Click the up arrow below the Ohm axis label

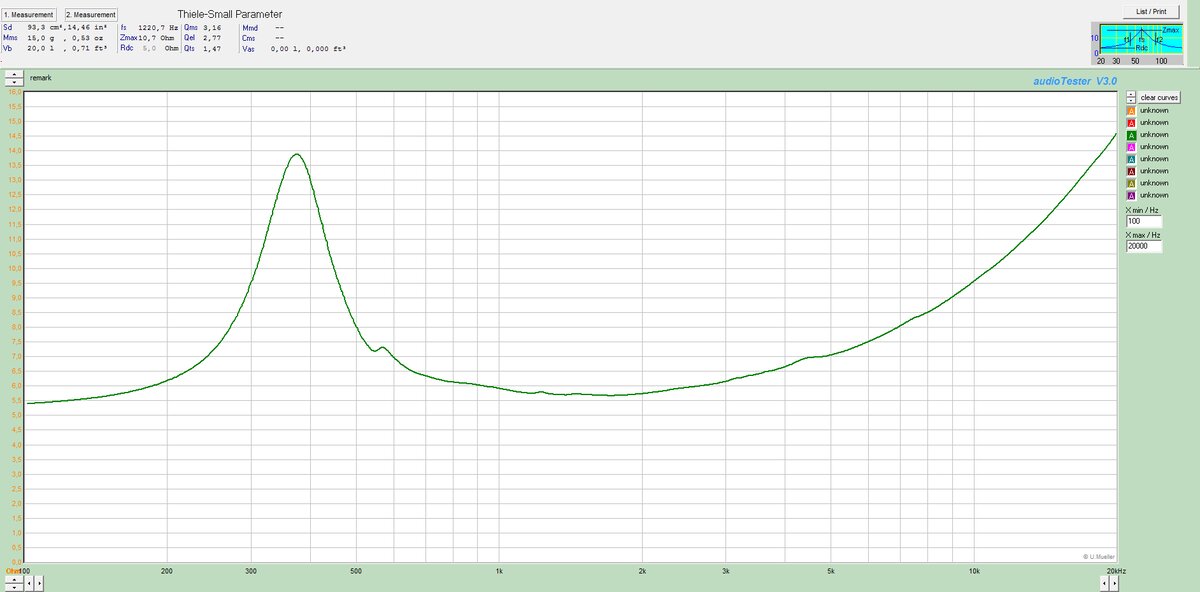pos(14,580)
